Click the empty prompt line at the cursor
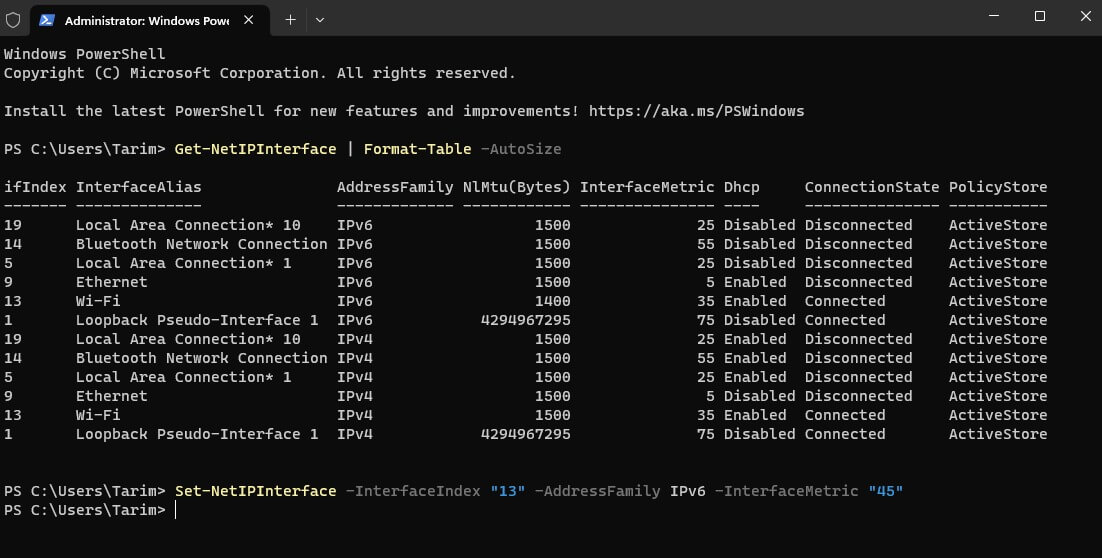The height and width of the screenshot is (558, 1102). coord(176,510)
